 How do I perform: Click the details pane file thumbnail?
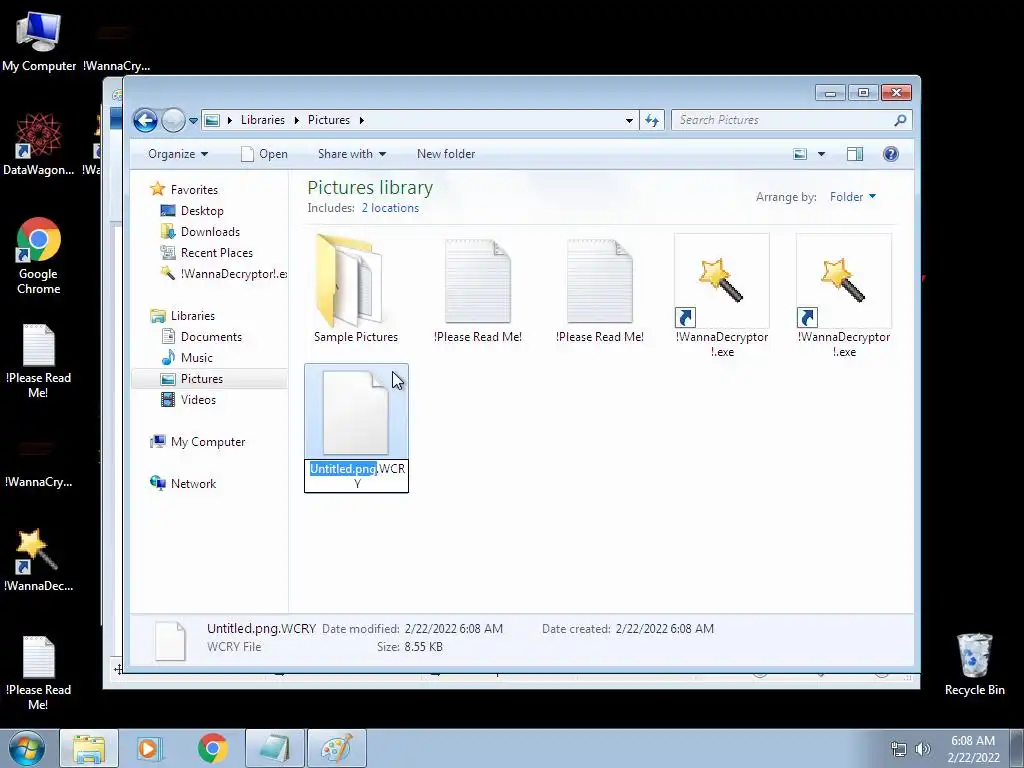(x=170, y=641)
